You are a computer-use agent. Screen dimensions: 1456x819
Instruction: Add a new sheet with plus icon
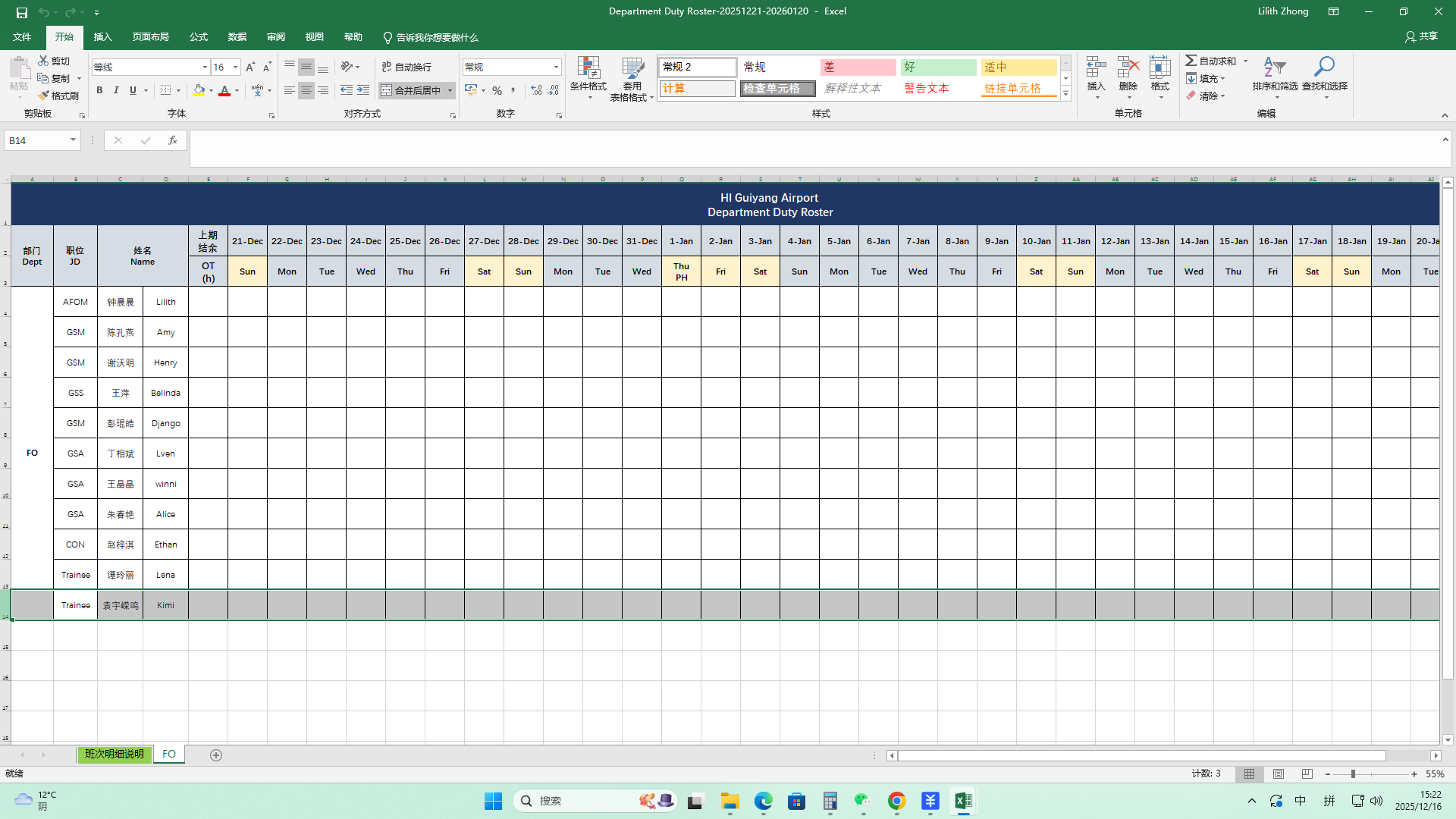point(216,755)
